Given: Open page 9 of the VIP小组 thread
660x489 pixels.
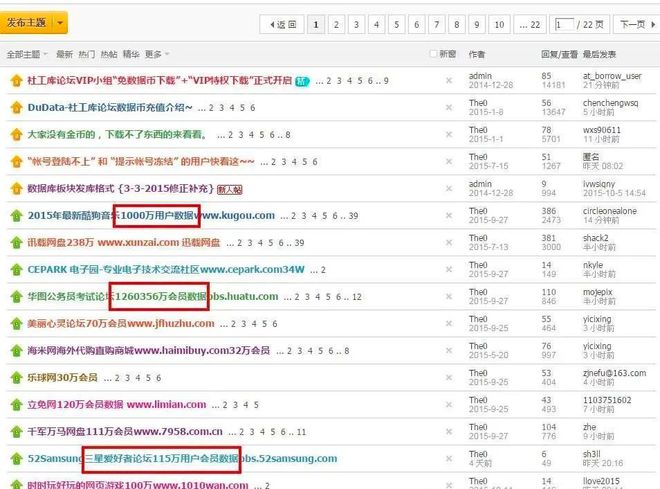Looking at the screenshot, I should point(386,81).
